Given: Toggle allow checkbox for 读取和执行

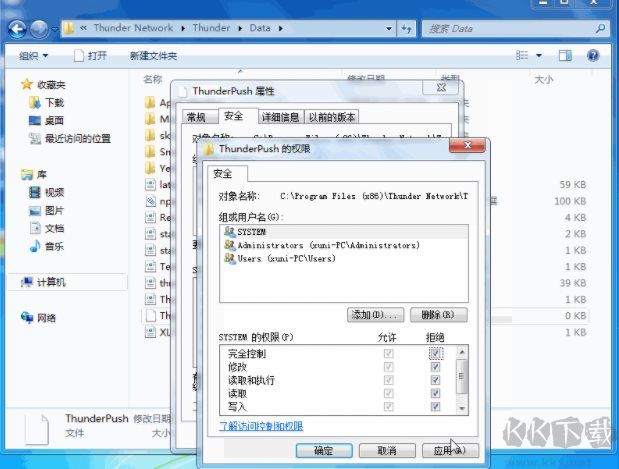Looking at the screenshot, I should (388, 380).
